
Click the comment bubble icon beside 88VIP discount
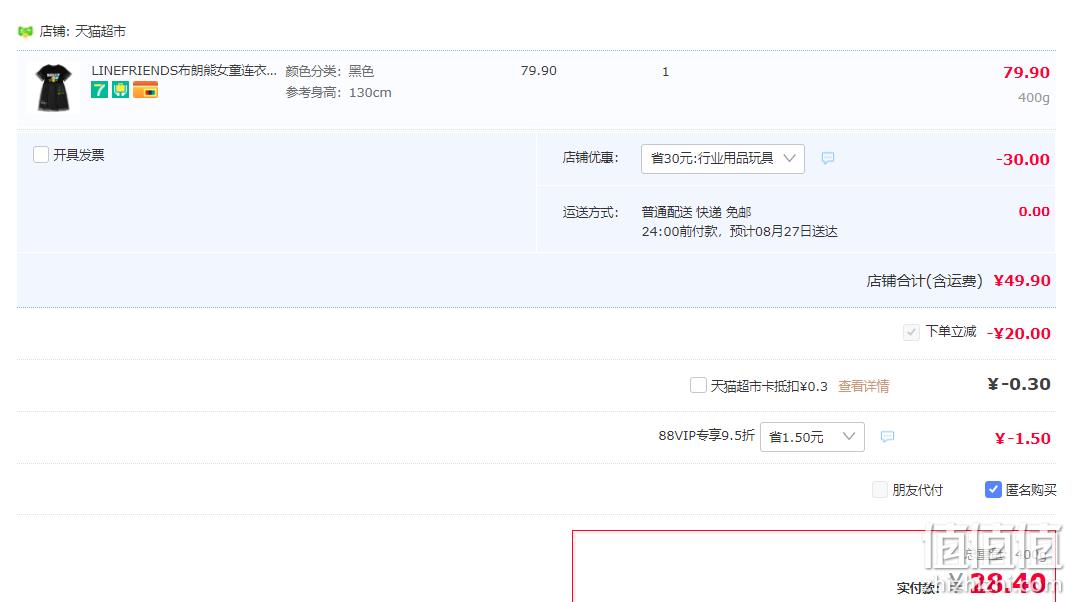887,437
